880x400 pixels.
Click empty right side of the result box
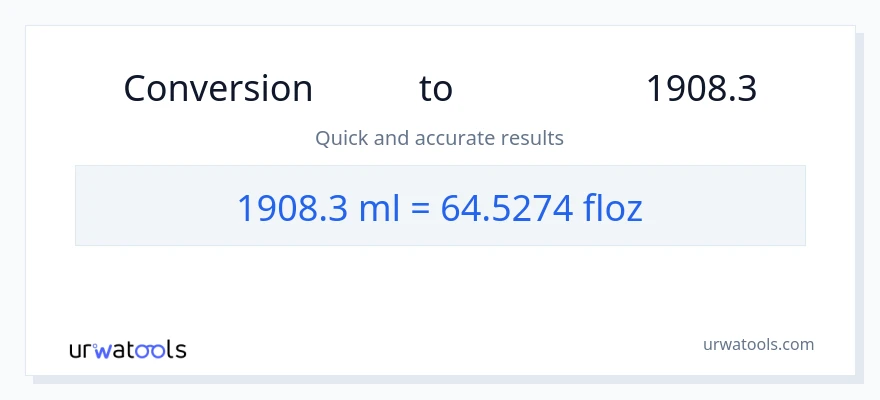tap(730, 206)
